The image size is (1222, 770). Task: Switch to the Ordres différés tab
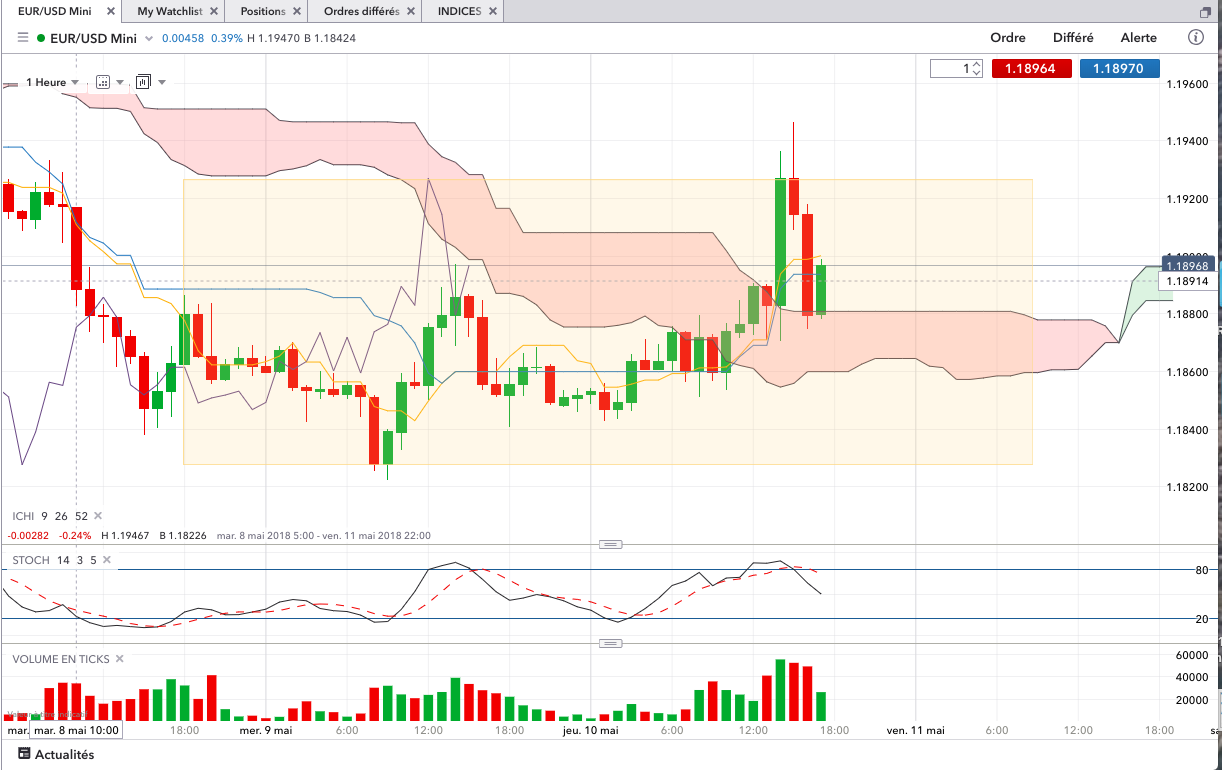[361, 12]
